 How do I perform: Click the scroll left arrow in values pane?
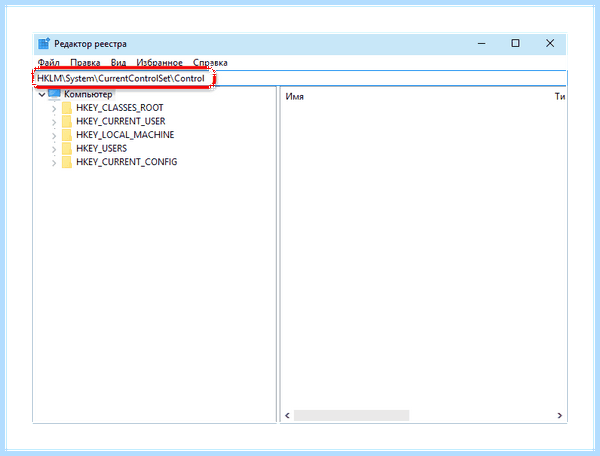point(287,415)
